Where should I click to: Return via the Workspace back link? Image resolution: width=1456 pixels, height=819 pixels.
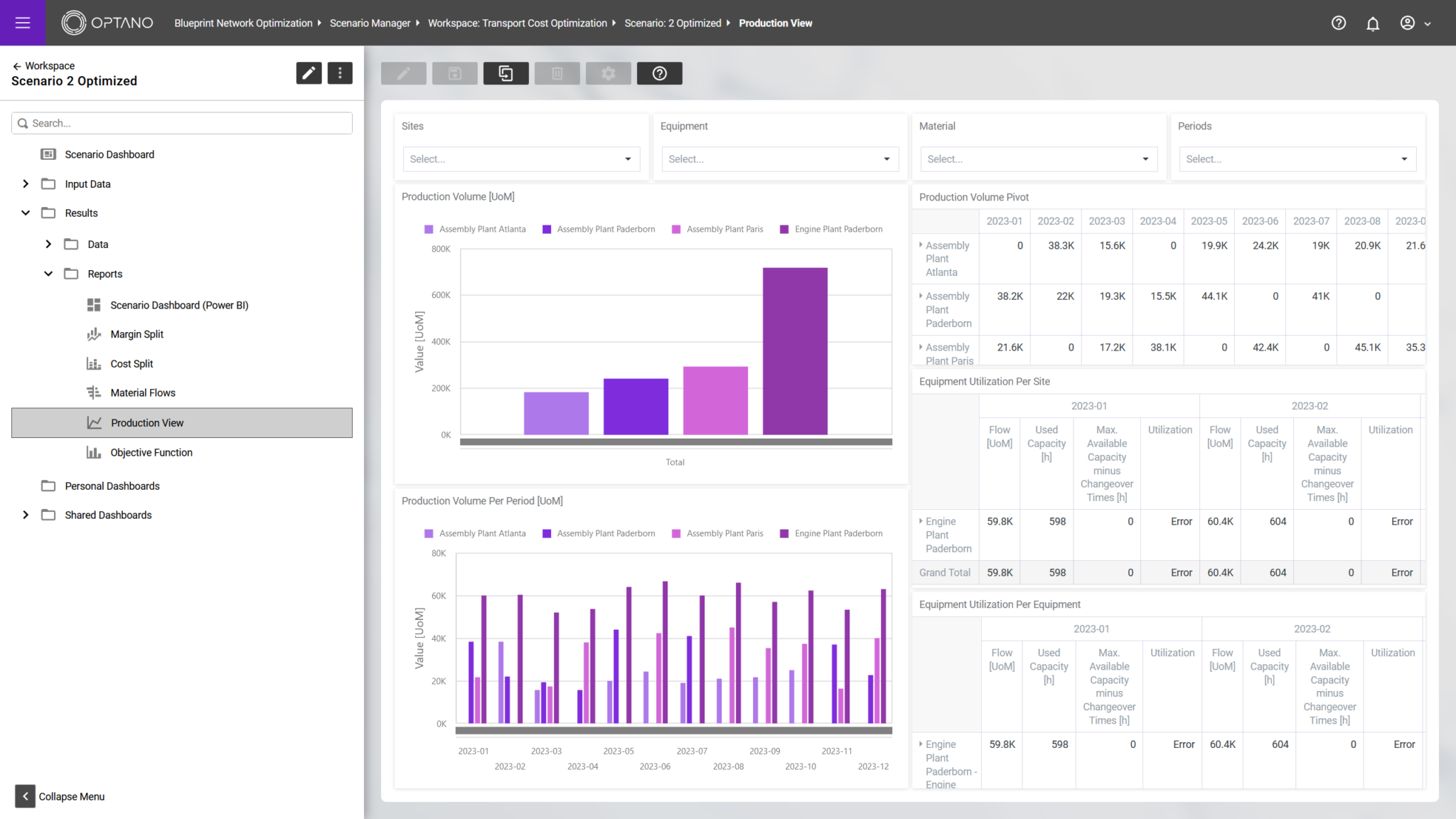43,65
